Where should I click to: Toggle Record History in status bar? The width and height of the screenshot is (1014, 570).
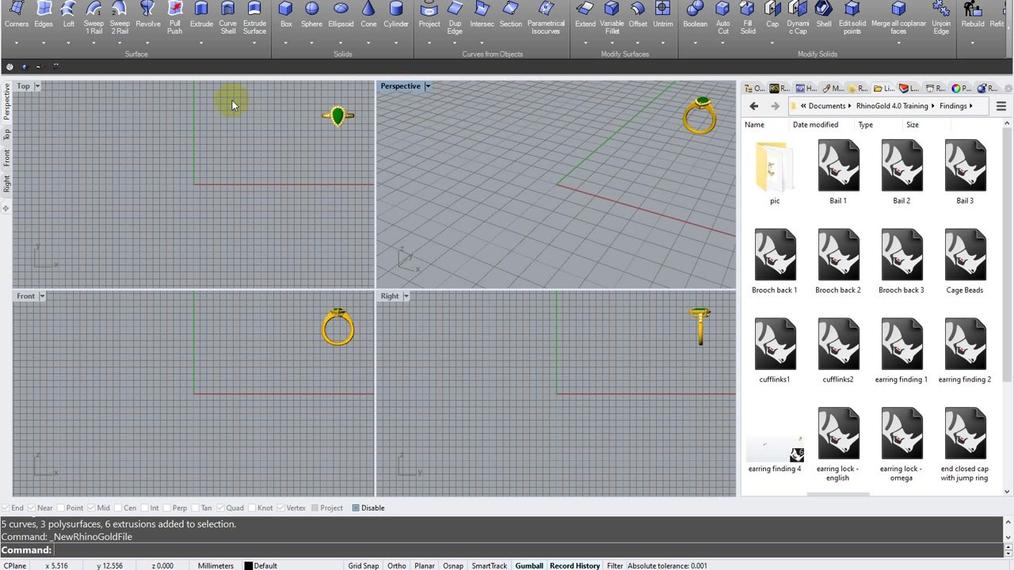tap(575, 565)
